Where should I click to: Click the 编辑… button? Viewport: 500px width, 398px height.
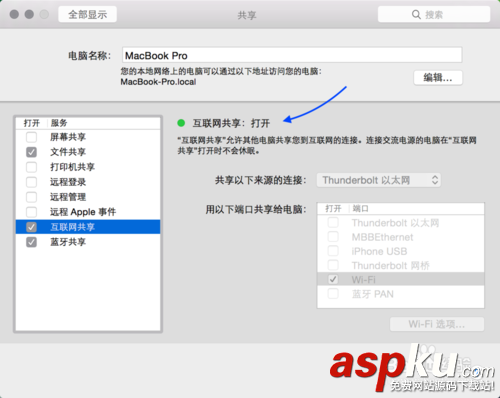(x=438, y=78)
